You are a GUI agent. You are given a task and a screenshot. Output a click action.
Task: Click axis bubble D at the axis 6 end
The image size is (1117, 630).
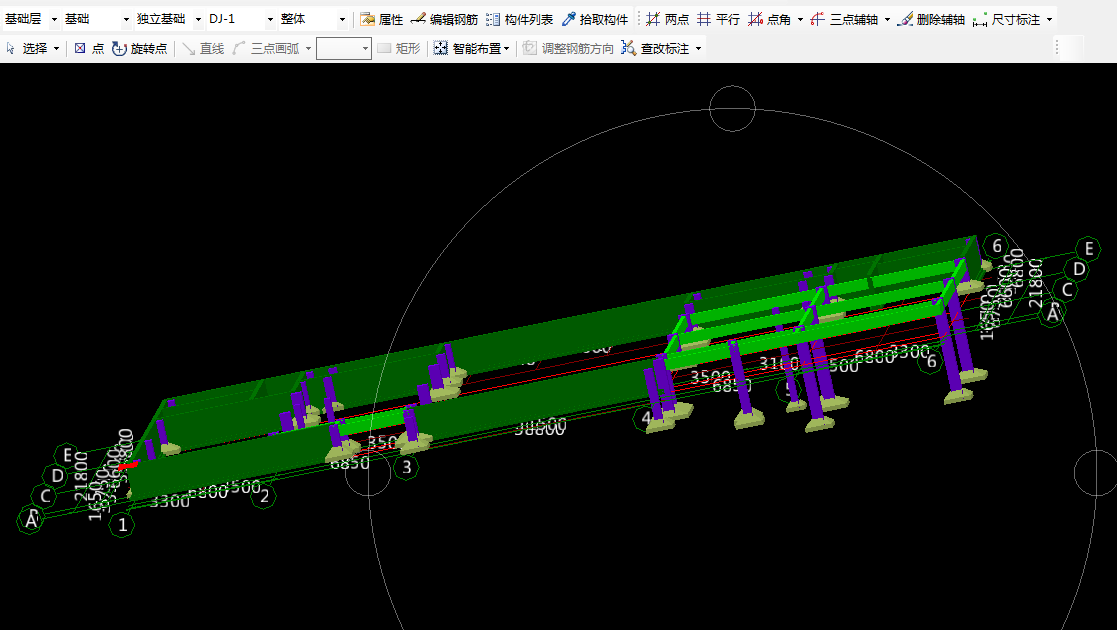click(x=1079, y=269)
